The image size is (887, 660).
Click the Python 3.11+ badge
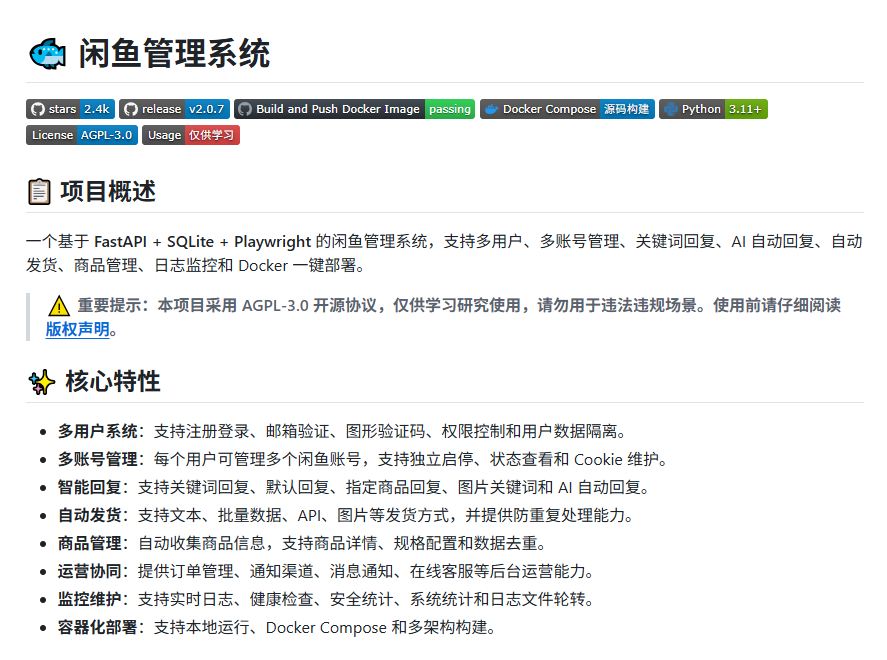click(x=713, y=109)
